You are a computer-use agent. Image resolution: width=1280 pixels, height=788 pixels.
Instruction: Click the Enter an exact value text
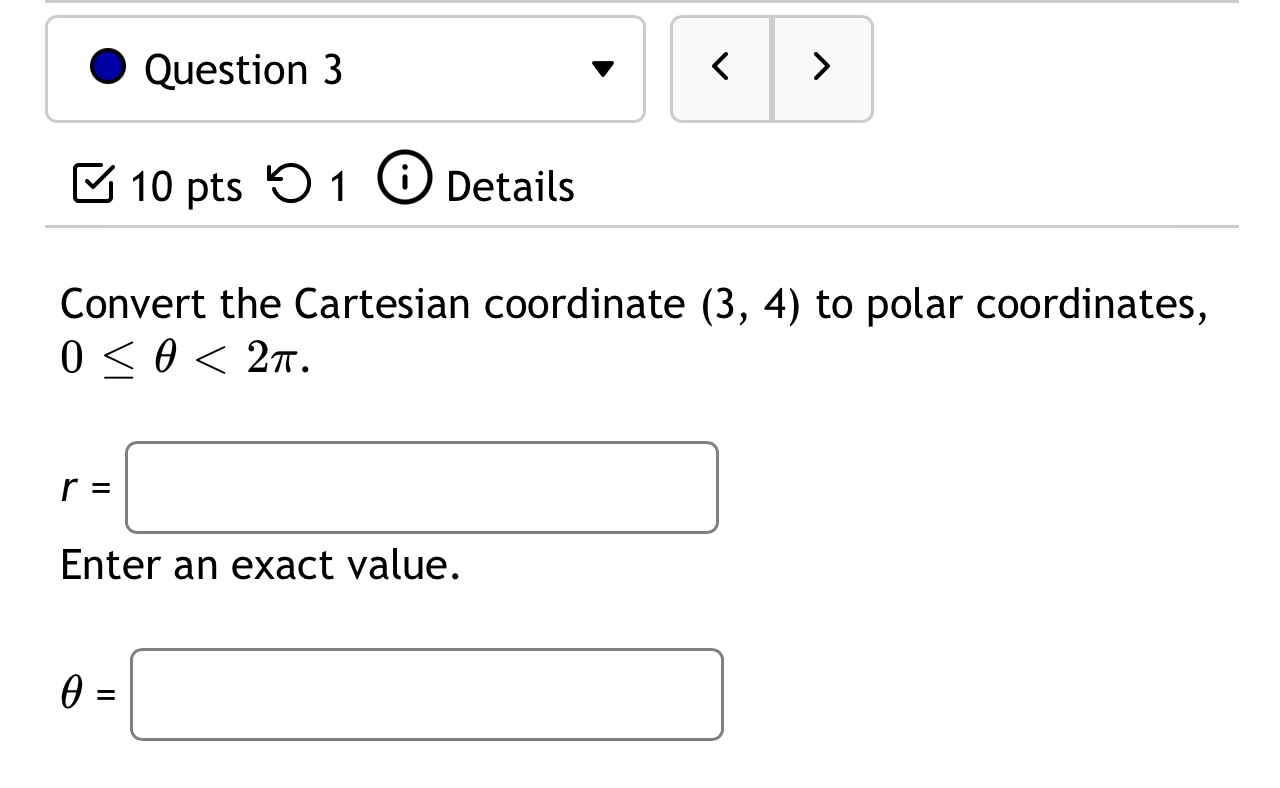point(260,565)
